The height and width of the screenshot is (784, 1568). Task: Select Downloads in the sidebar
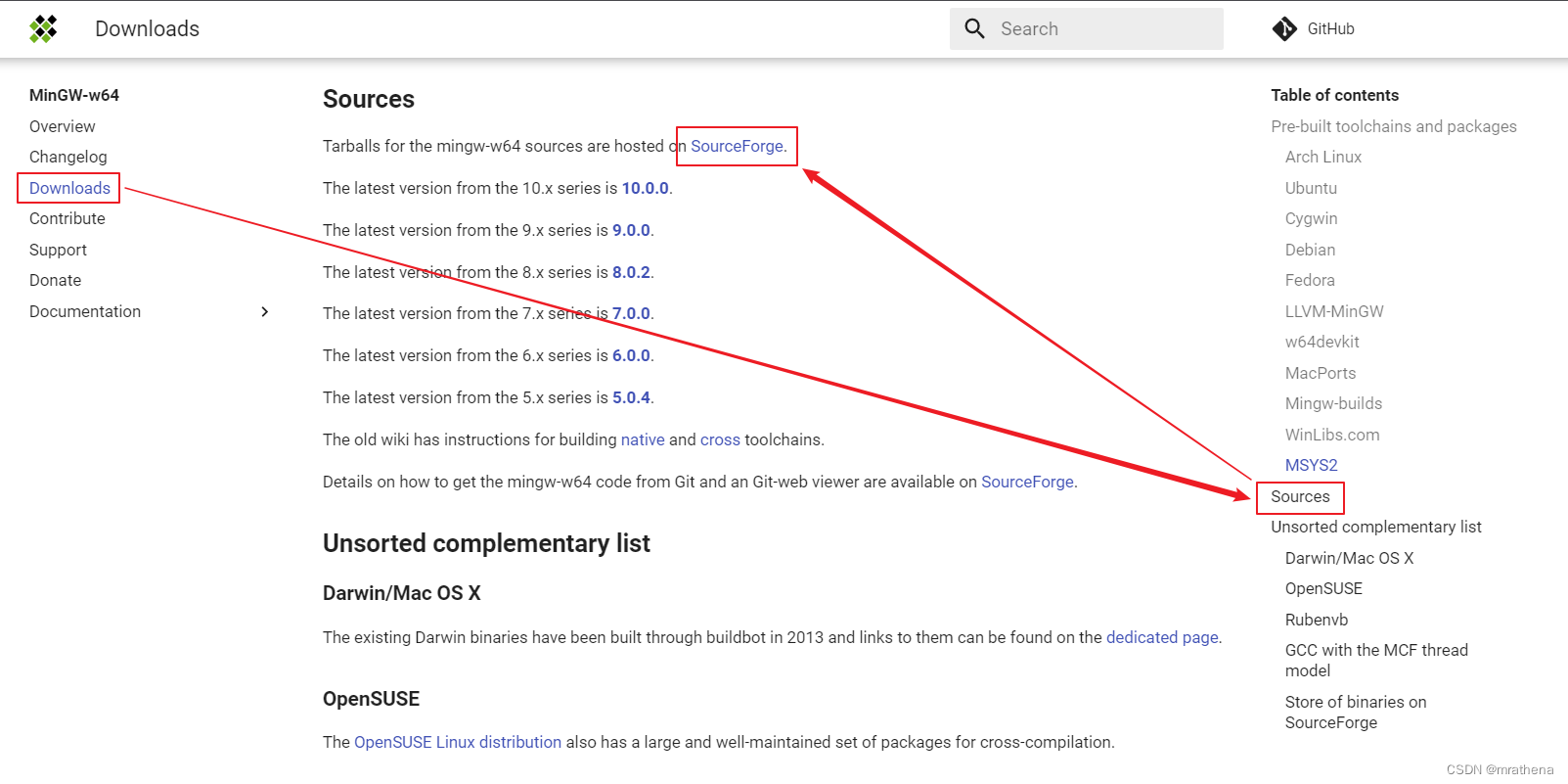[69, 188]
